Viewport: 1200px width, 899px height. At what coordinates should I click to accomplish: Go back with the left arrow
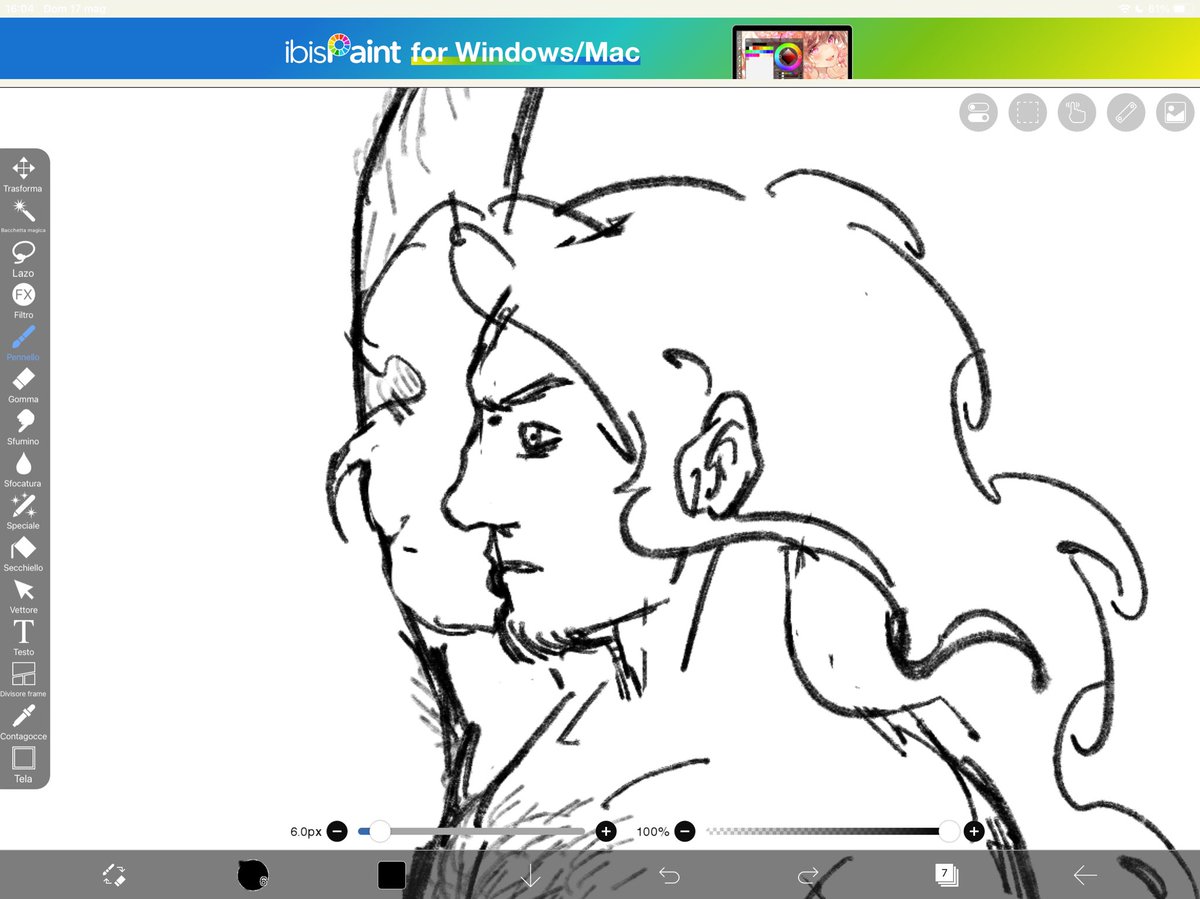tap(1085, 876)
